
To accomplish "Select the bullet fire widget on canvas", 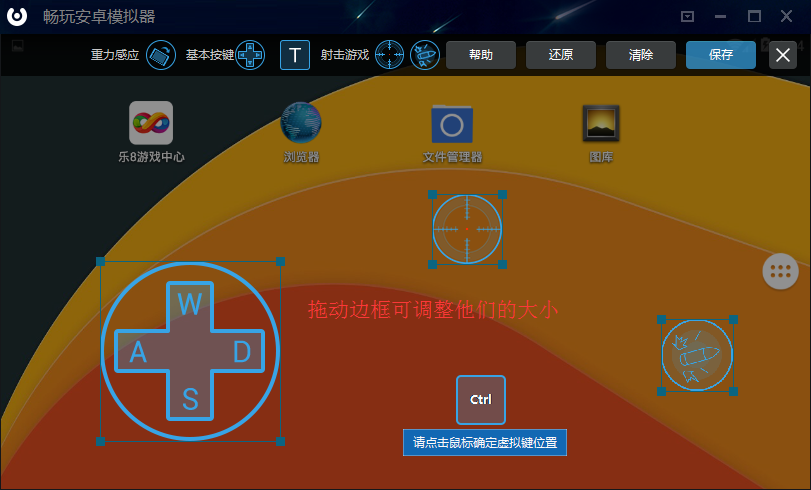I will click(x=697, y=355).
